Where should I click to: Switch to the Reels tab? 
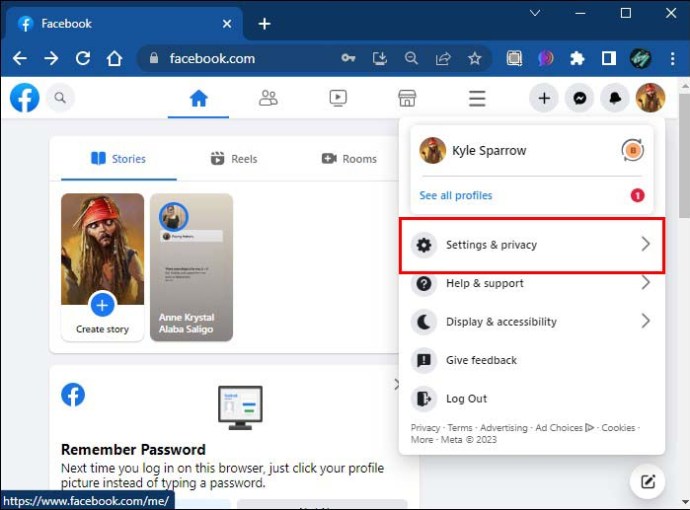click(x=234, y=158)
